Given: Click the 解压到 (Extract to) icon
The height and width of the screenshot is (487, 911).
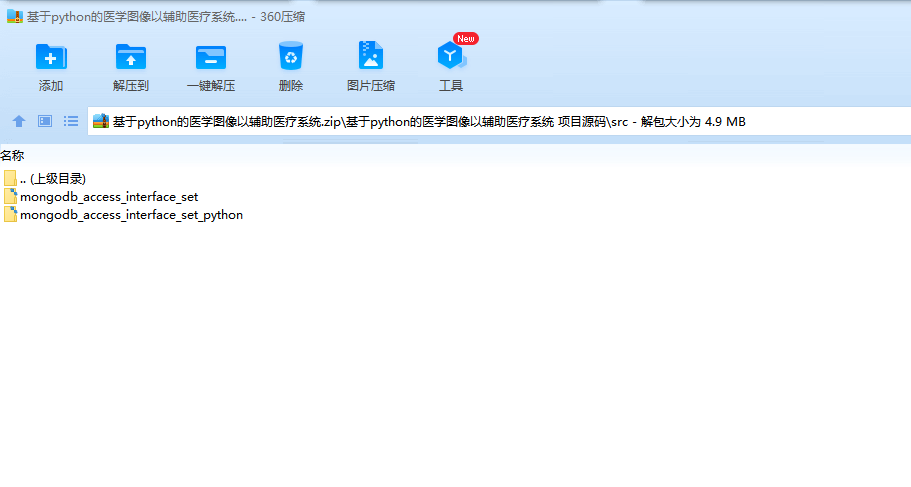Looking at the screenshot, I should click(131, 57).
